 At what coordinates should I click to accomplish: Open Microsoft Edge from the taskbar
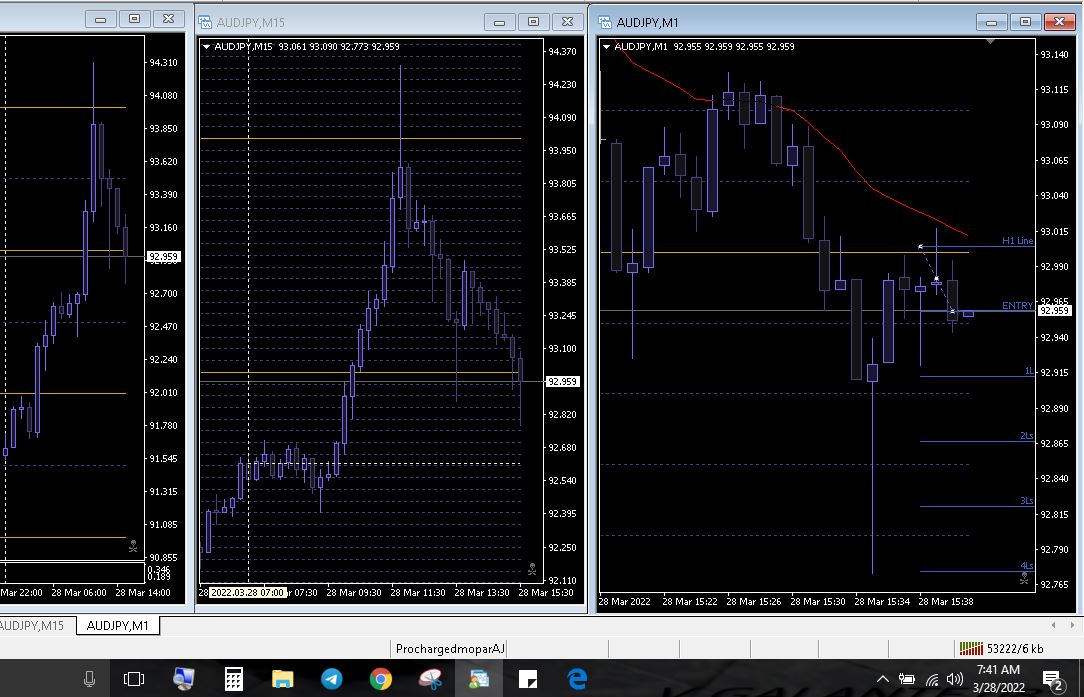[x=577, y=679]
